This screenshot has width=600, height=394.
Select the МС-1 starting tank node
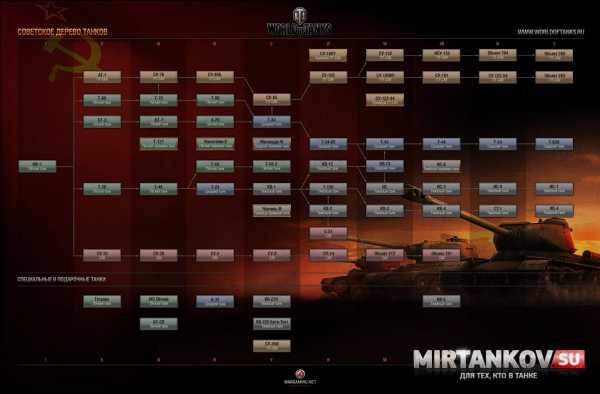(x=38, y=166)
